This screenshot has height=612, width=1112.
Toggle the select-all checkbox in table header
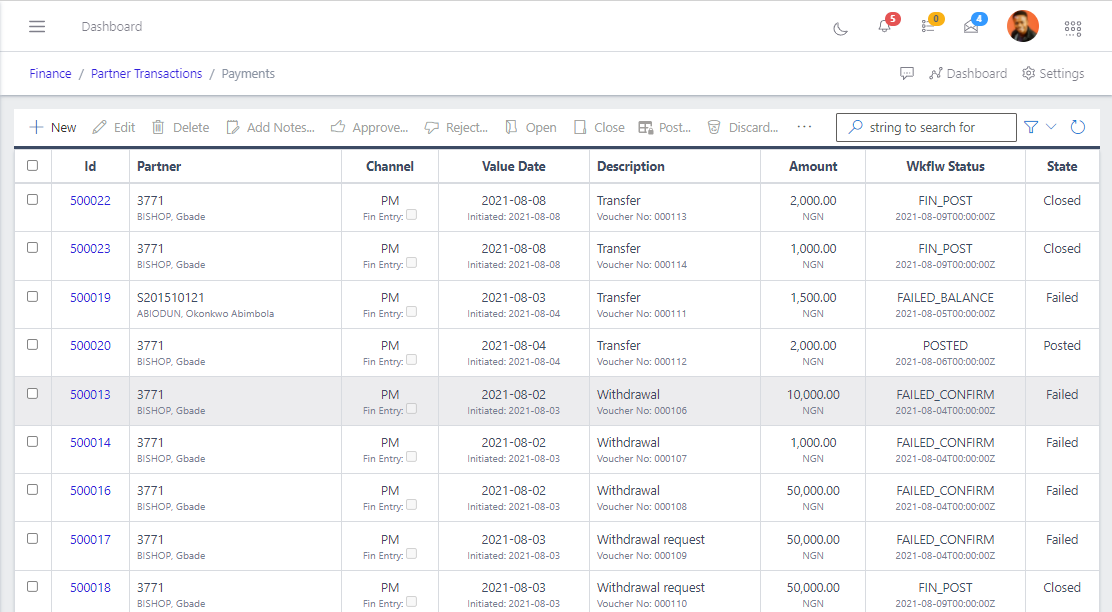pos(32,166)
